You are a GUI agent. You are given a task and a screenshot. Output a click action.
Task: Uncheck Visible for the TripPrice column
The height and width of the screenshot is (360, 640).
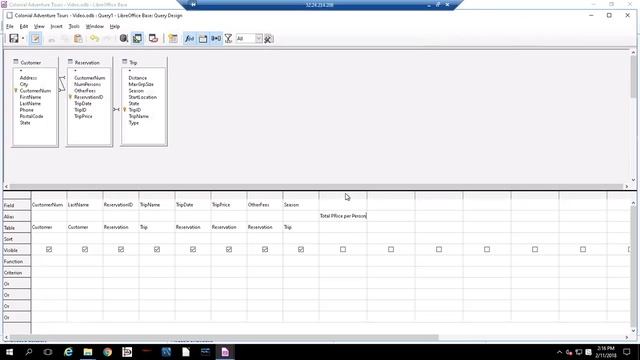pyautogui.click(x=229, y=249)
